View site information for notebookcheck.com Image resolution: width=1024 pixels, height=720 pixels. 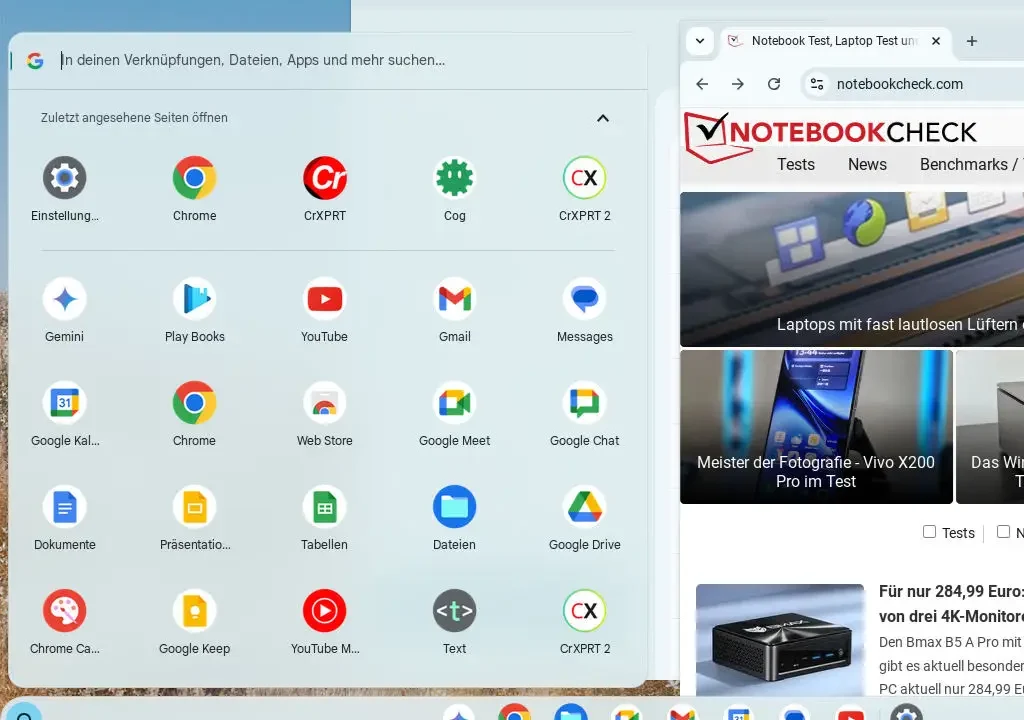[817, 84]
